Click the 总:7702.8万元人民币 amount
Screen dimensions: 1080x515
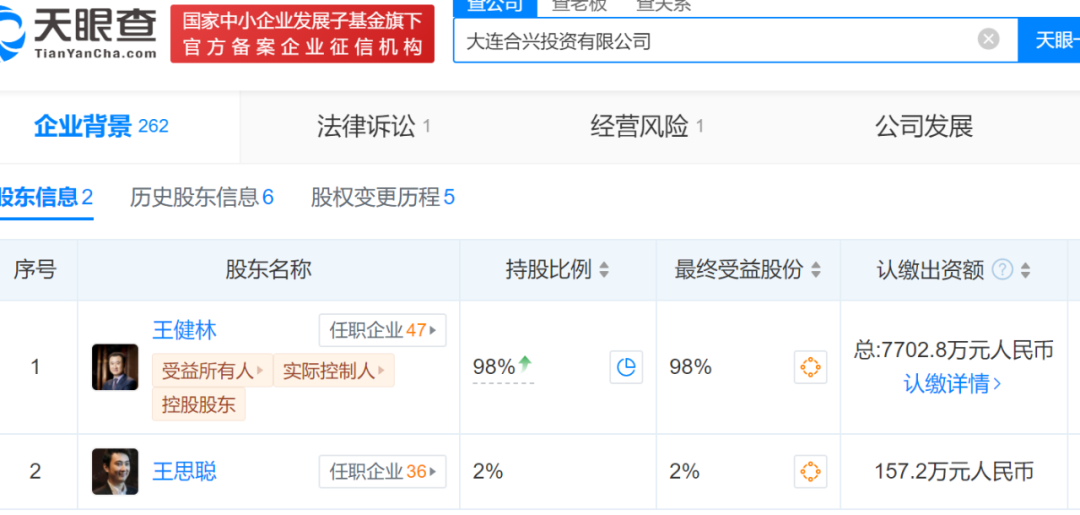(x=953, y=350)
